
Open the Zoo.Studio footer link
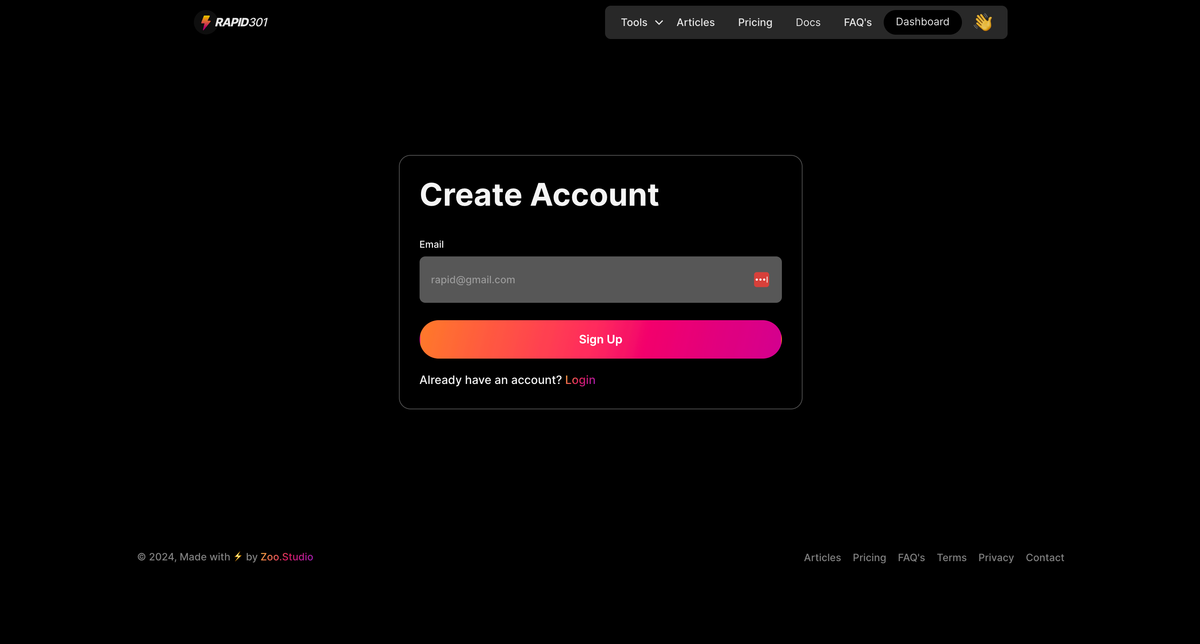tap(287, 557)
